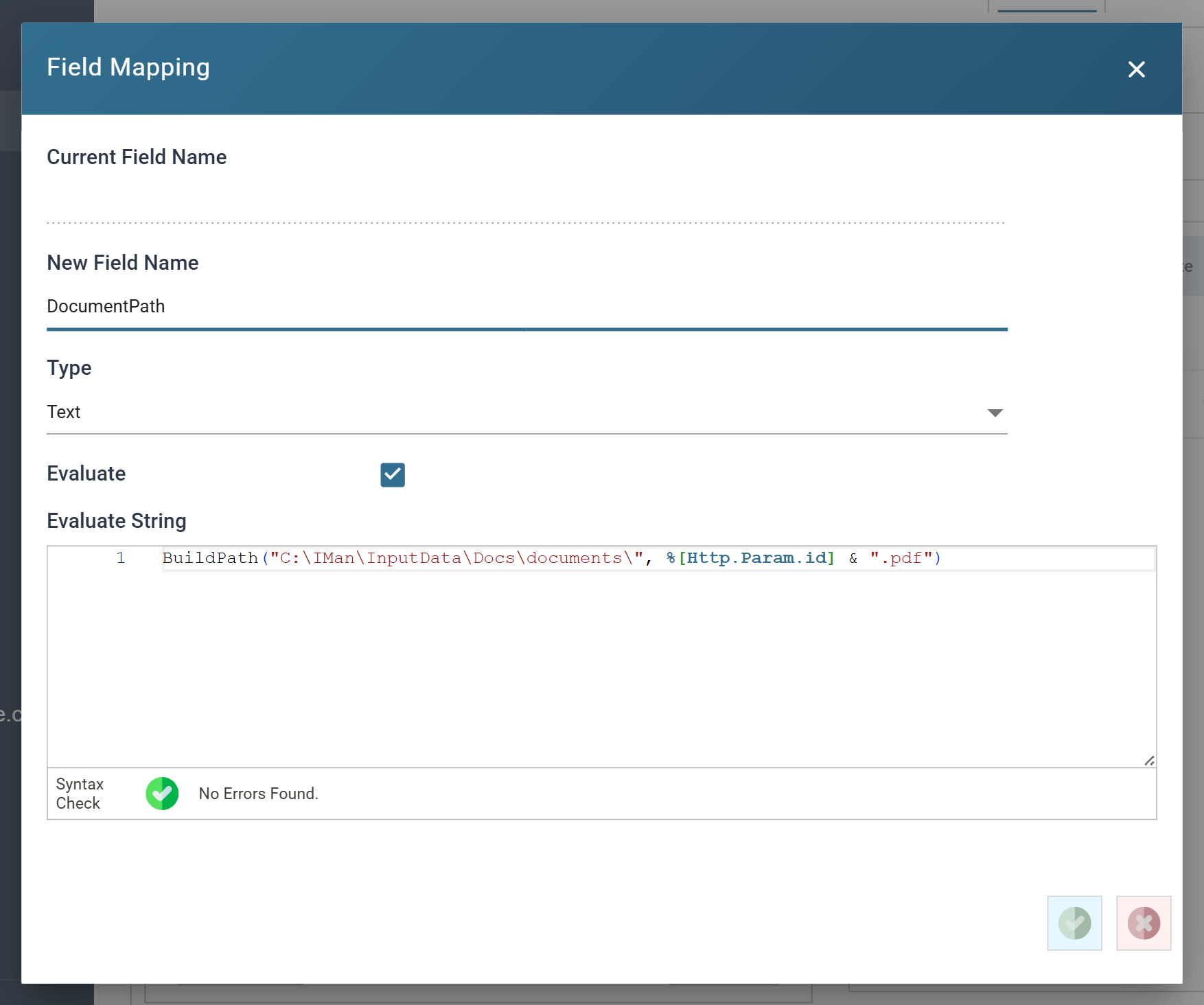Screen dimensions: 1204x1005
Task: Click inside the Evaluate String code editor
Action: coord(601,656)
